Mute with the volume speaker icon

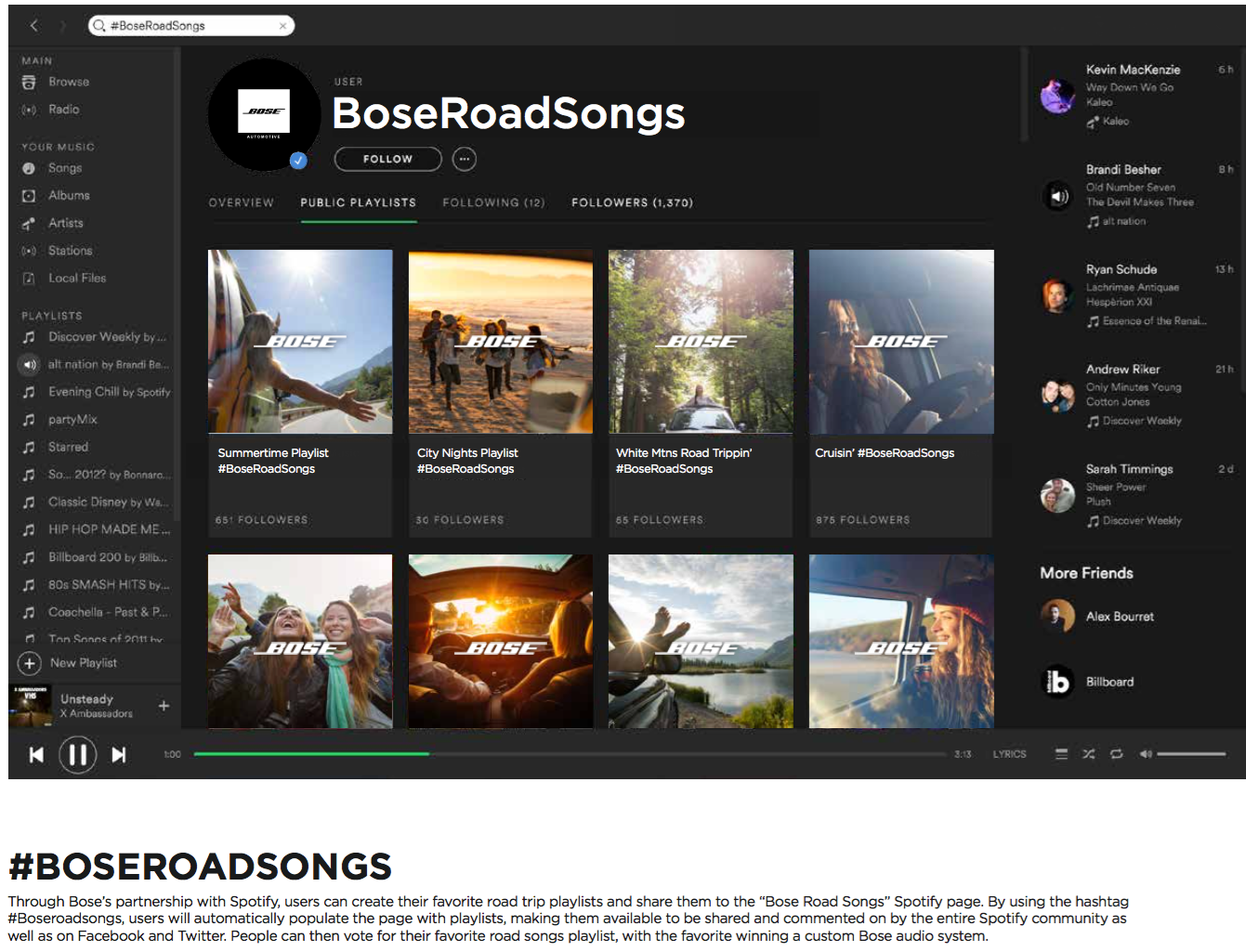point(1146,754)
